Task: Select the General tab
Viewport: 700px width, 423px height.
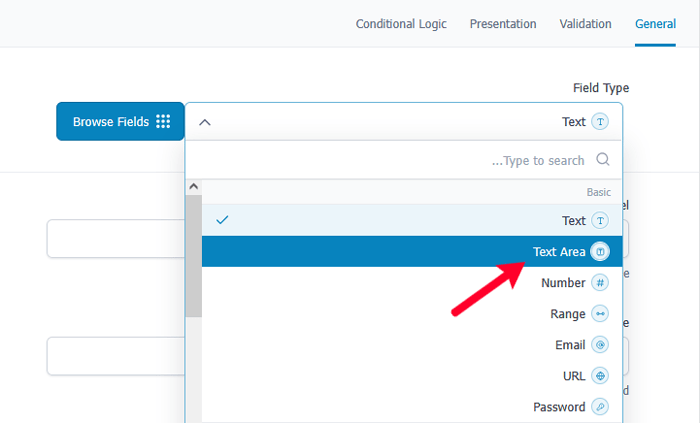Action: pyautogui.click(x=655, y=24)
